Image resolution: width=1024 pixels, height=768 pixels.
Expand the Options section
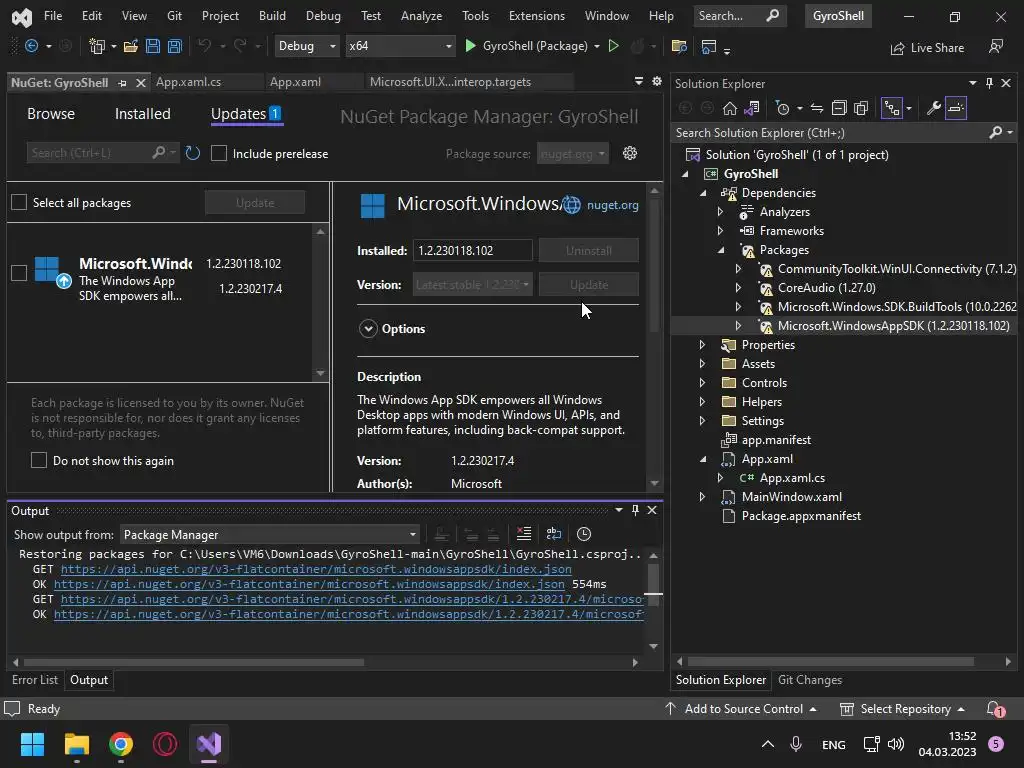(368, 328)
